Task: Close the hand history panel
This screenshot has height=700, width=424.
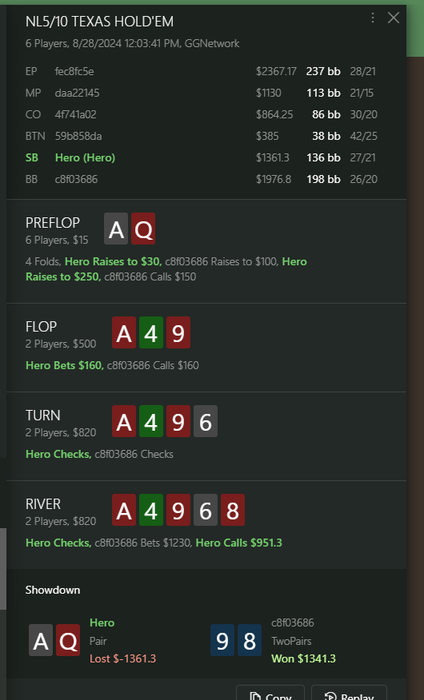Action: (393, 18)
